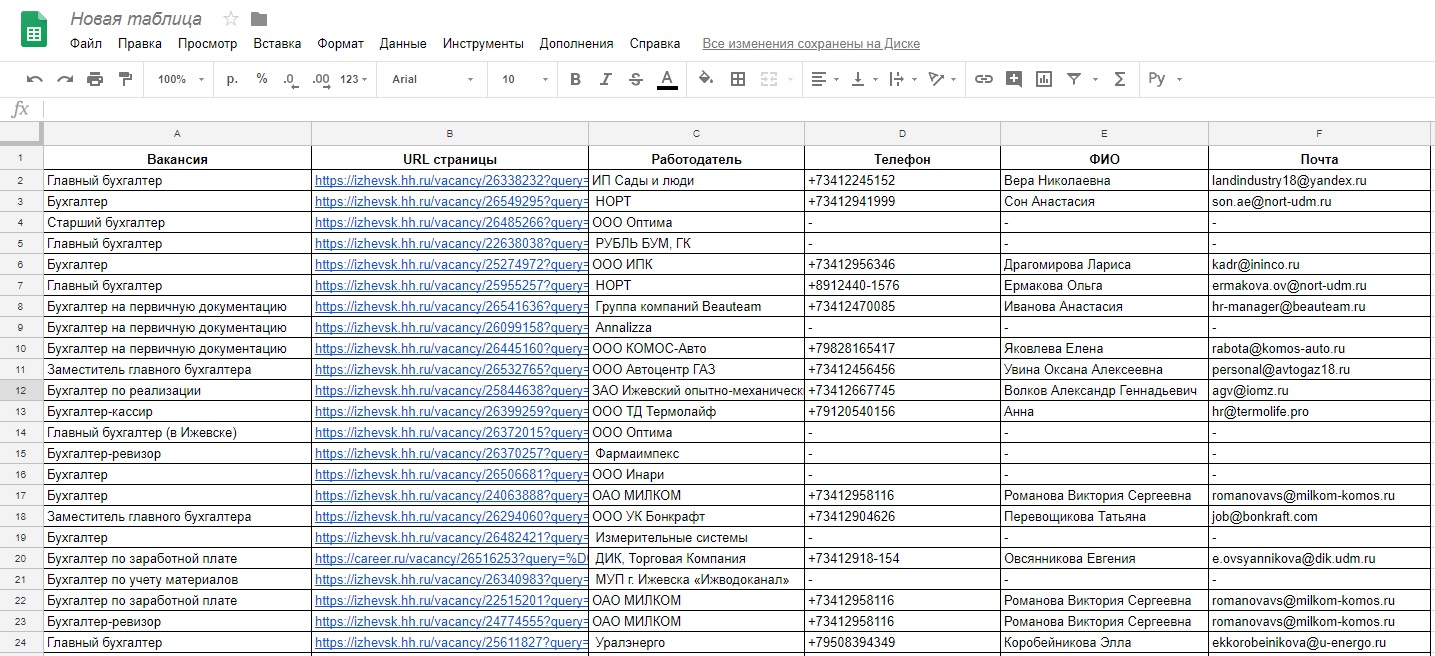1435x656 pixels.
Task: Star the document Новая таблица
Action: (231, 19)
